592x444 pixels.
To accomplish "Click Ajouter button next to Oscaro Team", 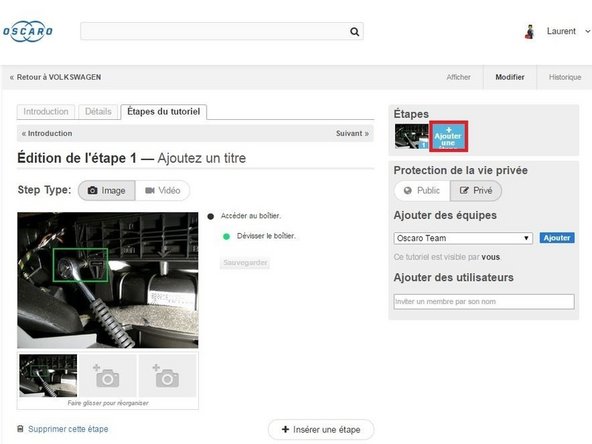I will coord(557,238).
